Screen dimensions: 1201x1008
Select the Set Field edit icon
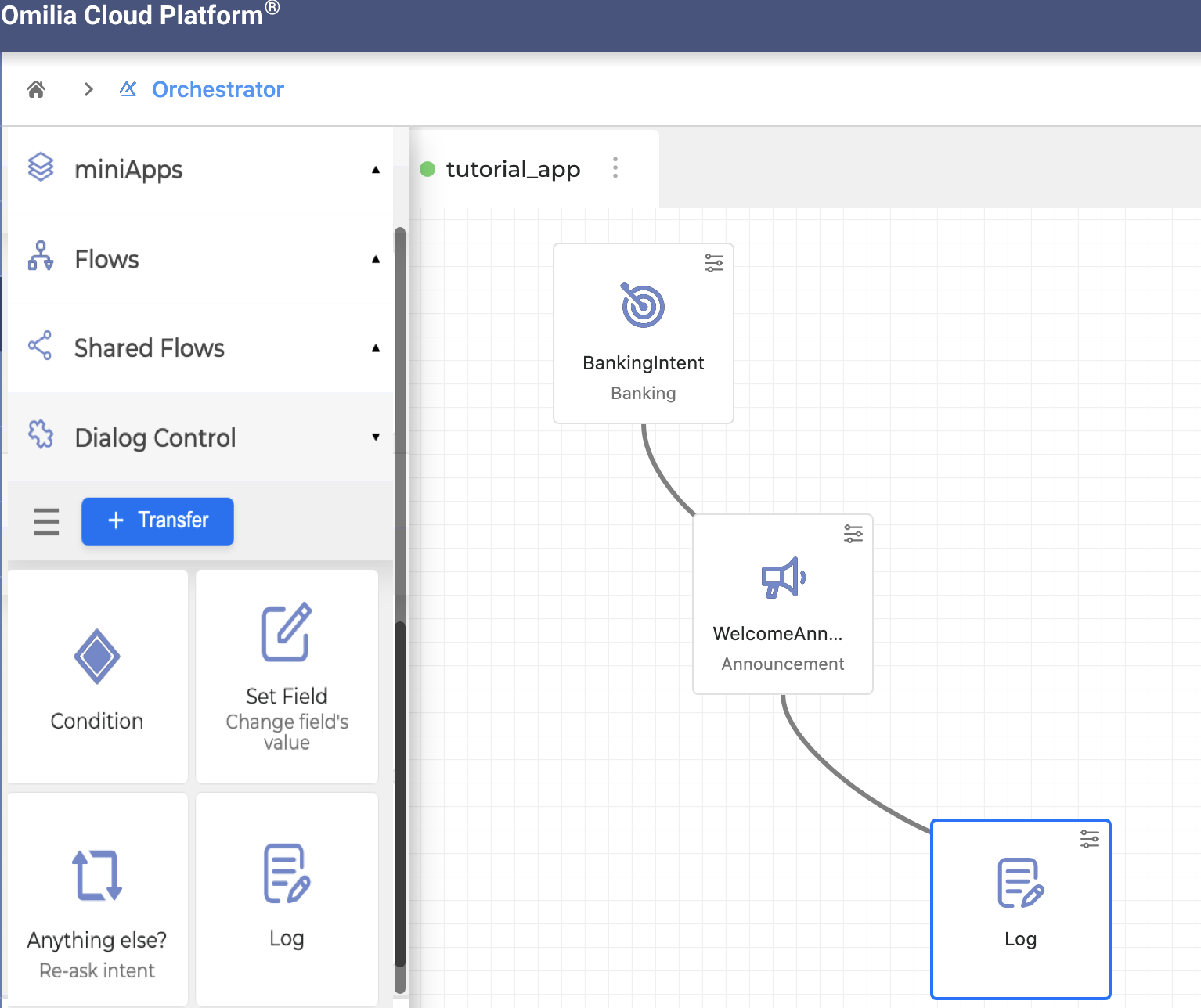(287, 632)
